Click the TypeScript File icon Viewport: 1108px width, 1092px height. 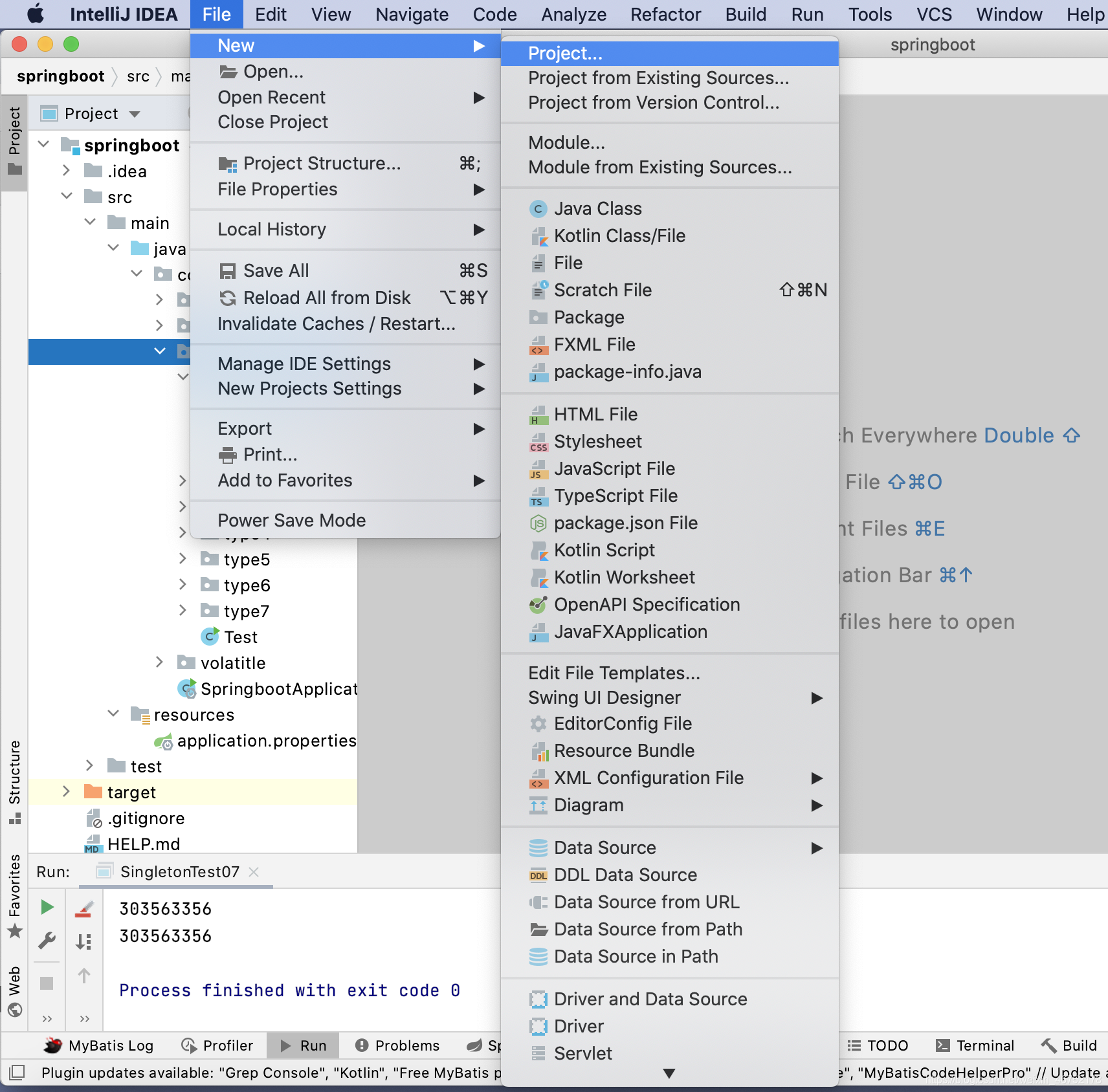[538, 496]
